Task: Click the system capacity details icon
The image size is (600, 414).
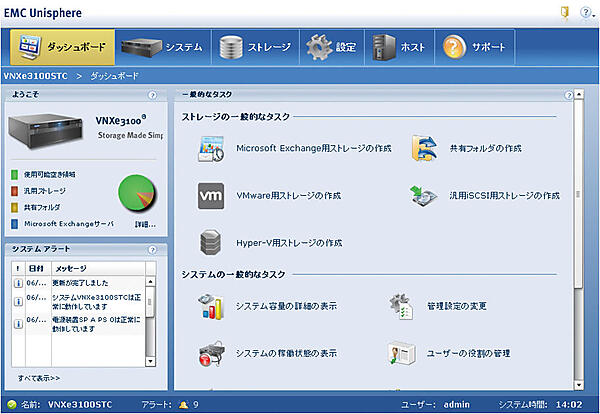Action: [x=210, y=304]
